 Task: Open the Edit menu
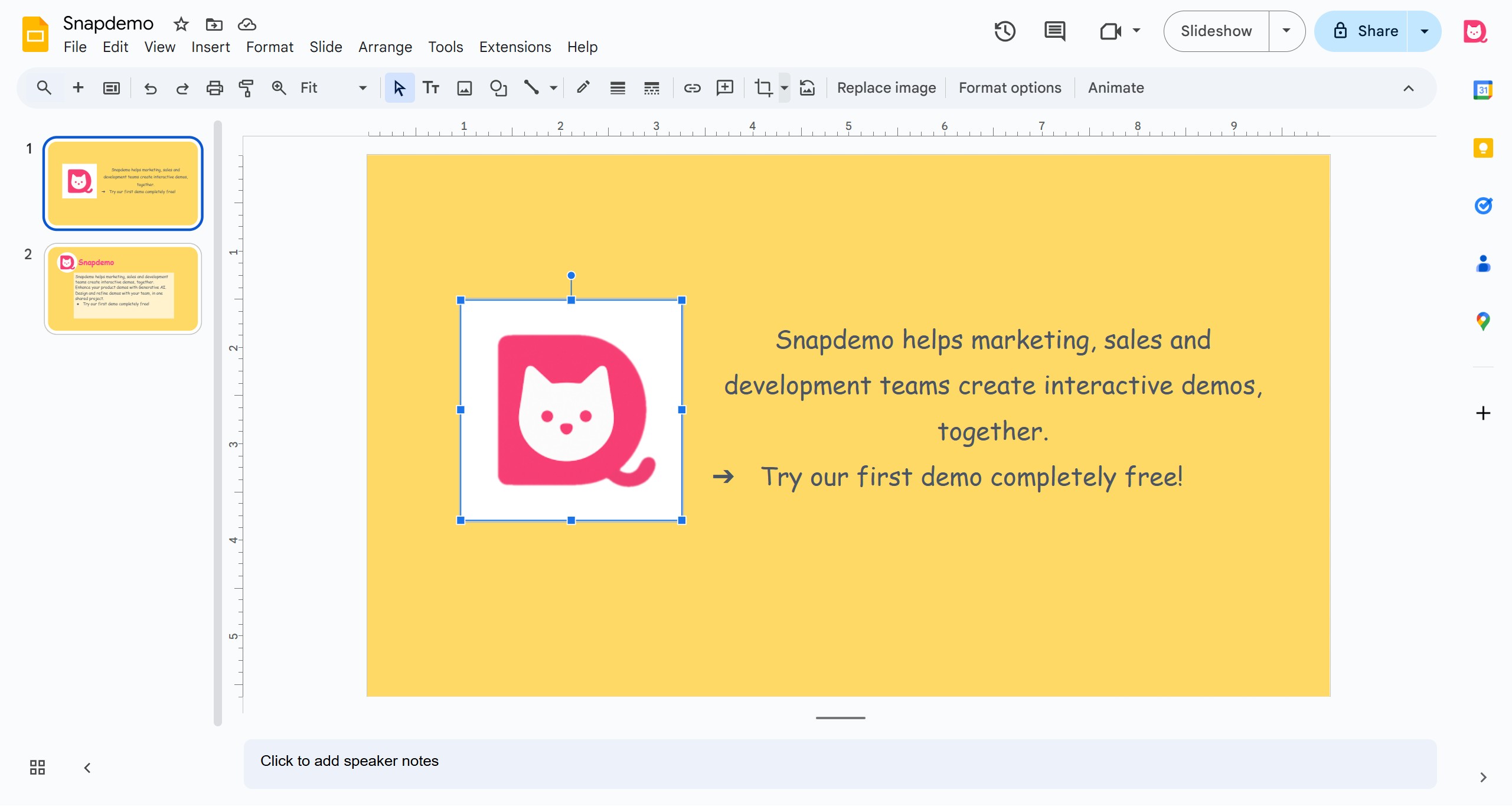tap(115, 47)
